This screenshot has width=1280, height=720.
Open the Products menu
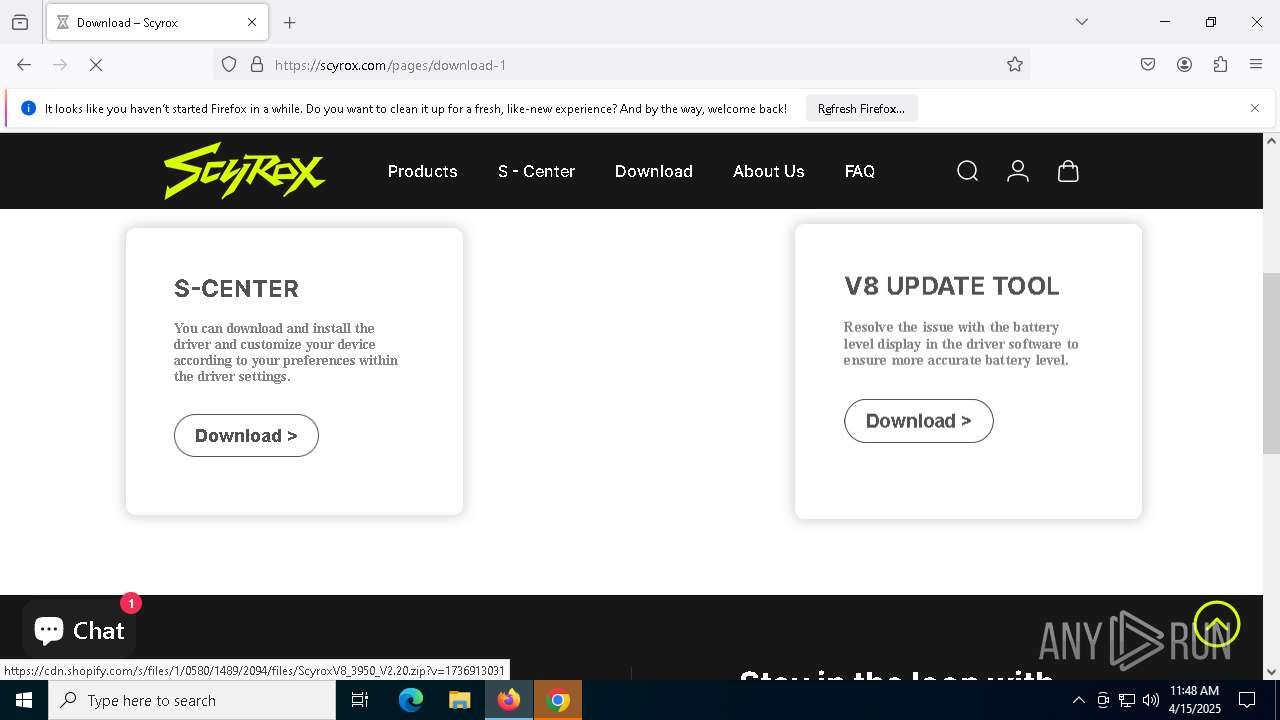422,172
